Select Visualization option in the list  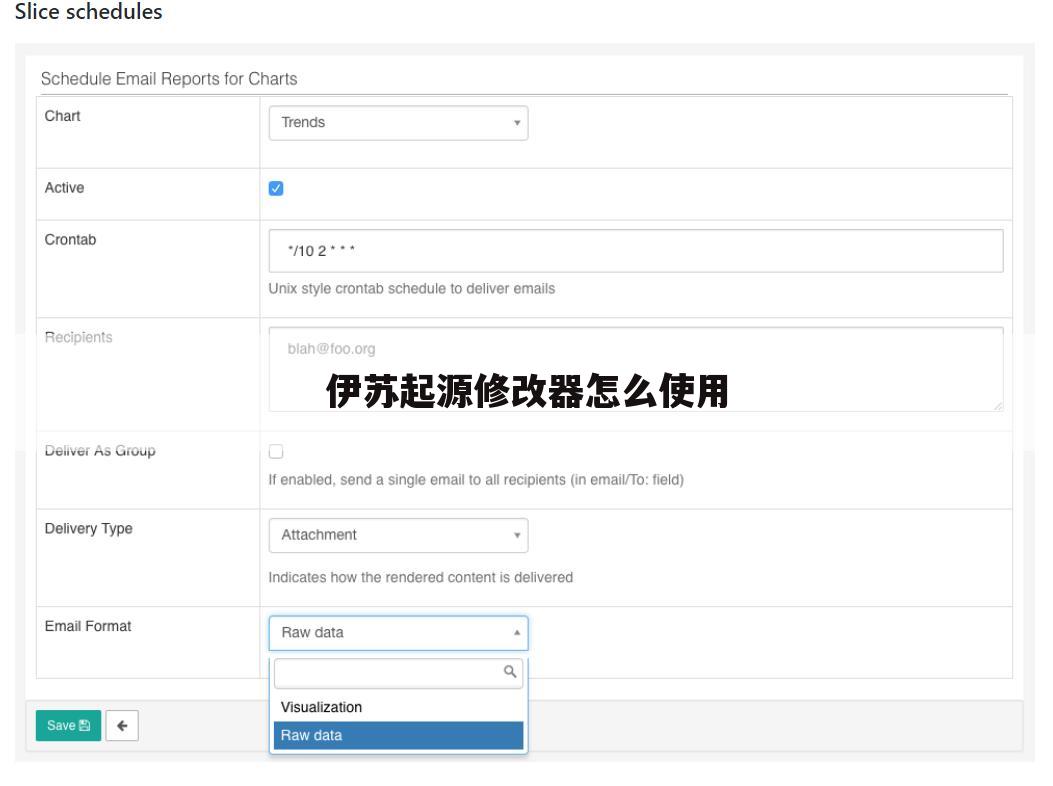(398, 707)
